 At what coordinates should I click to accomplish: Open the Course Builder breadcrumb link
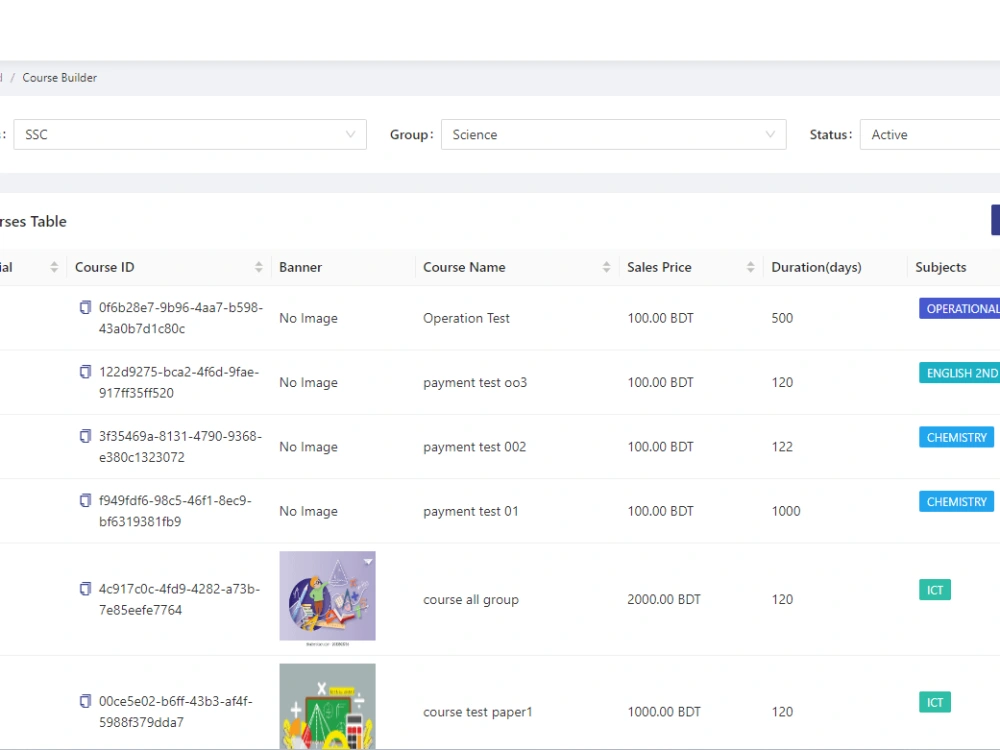(61, 77)
